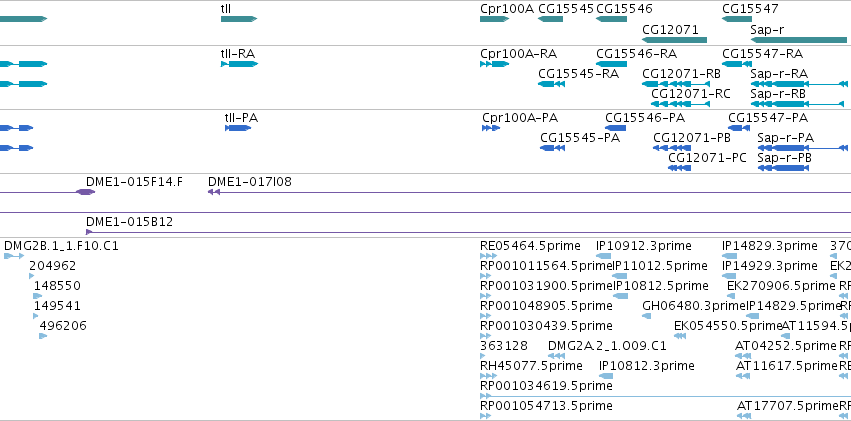Screen dimensions: 851x421
Task: Select the tll-RA transcript
Action: tap(239, 64)
